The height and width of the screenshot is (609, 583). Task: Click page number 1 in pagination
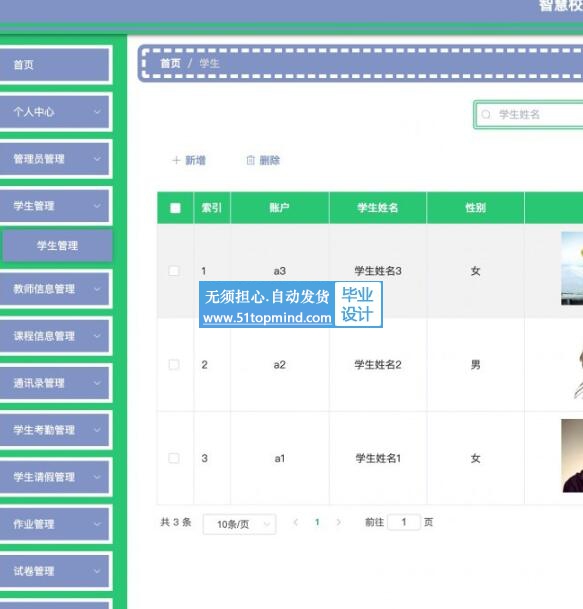[x=317, y=522]
